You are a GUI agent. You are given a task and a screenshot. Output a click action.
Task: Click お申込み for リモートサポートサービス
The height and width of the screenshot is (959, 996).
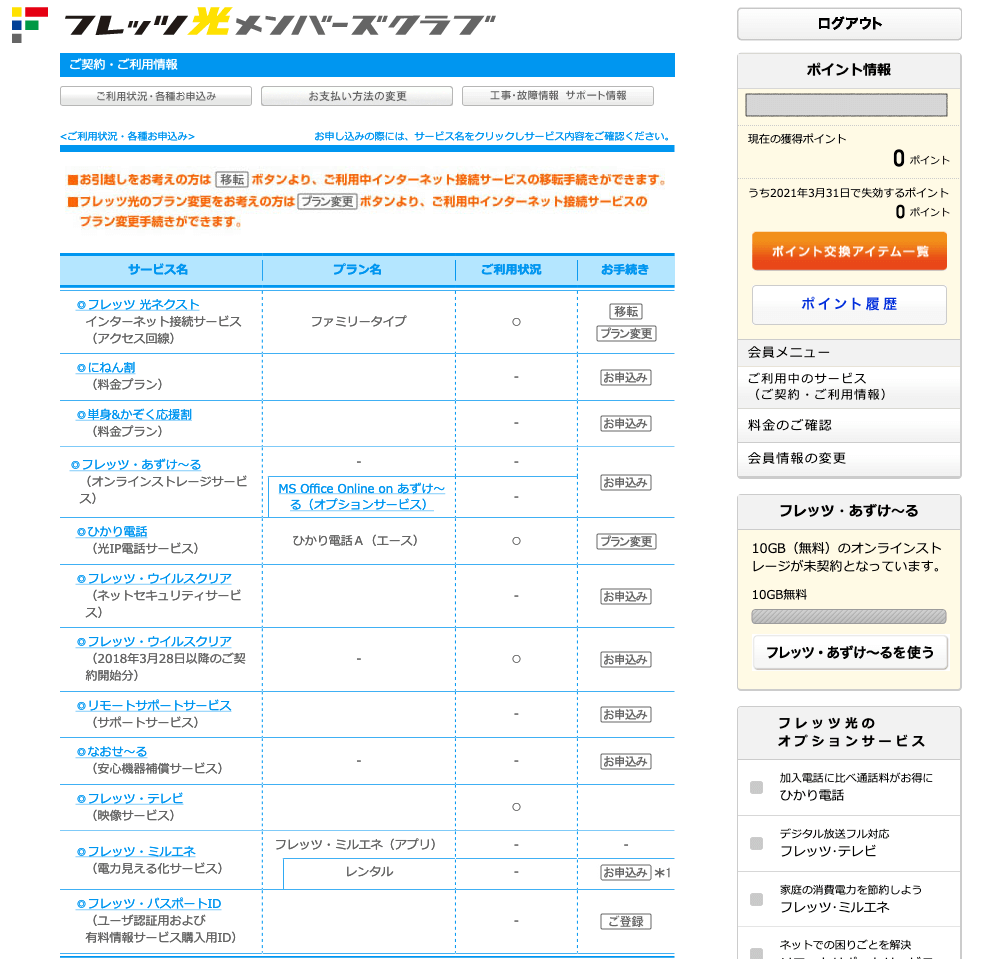coord(626,714)
